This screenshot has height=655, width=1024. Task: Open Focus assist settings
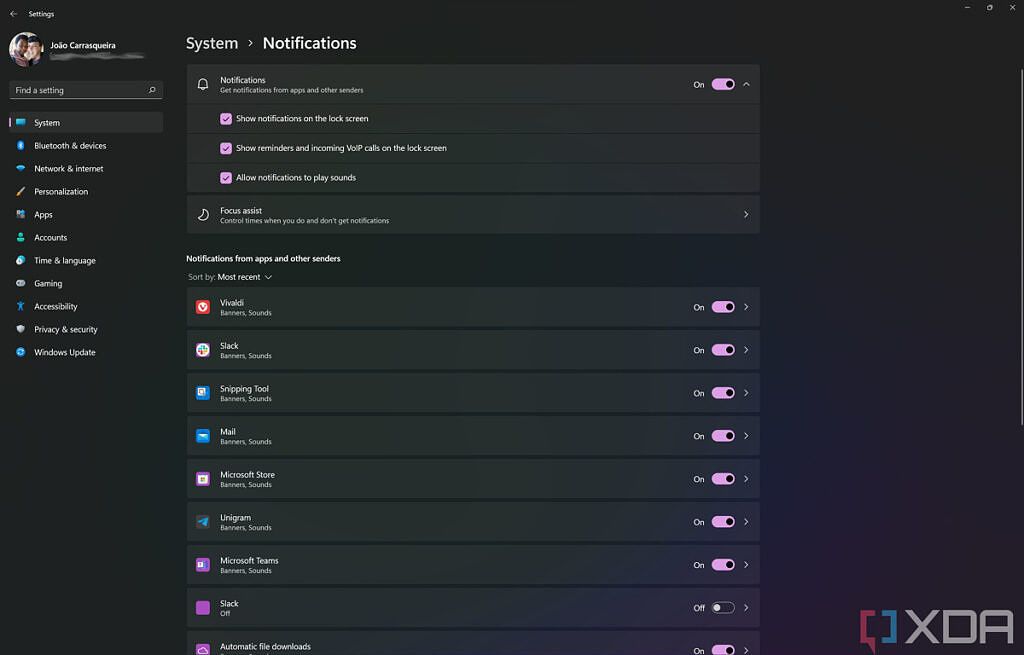[x=472, y=215]
